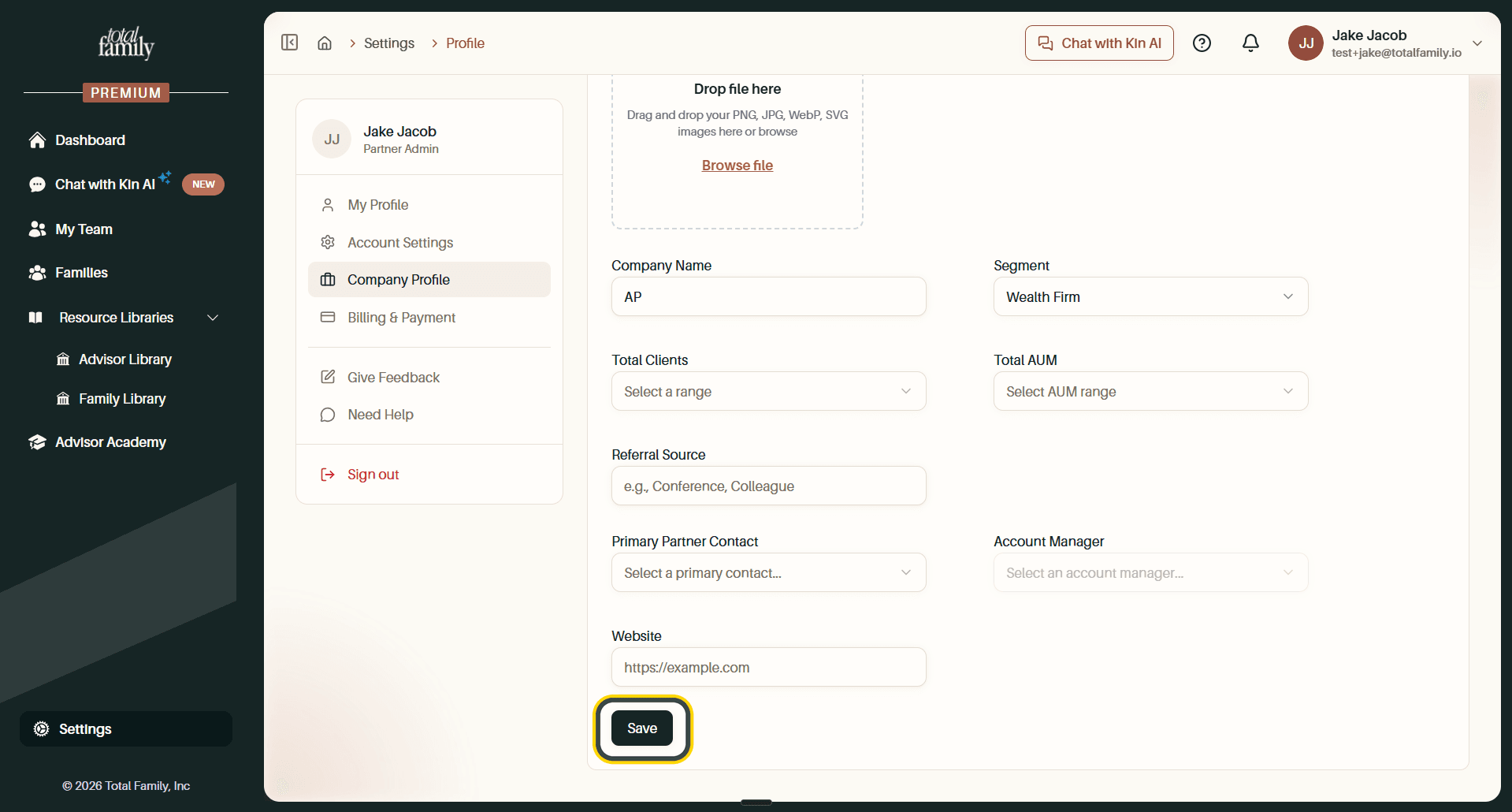
Task: Collapse the Resource Libraries chevron
Action: [x=213, y=318]
